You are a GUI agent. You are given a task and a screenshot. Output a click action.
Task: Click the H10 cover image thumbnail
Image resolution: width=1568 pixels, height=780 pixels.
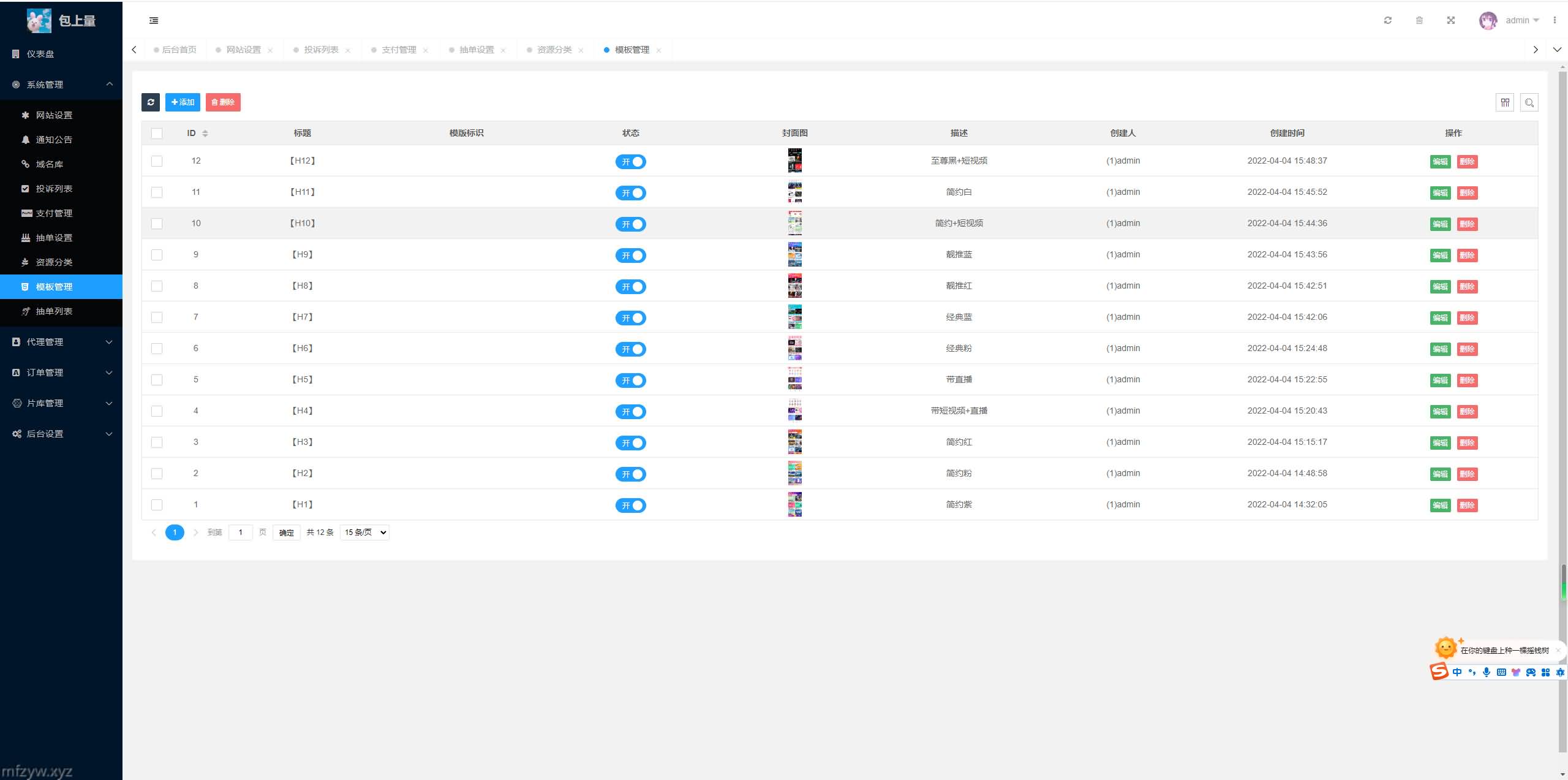click(794, 223)
